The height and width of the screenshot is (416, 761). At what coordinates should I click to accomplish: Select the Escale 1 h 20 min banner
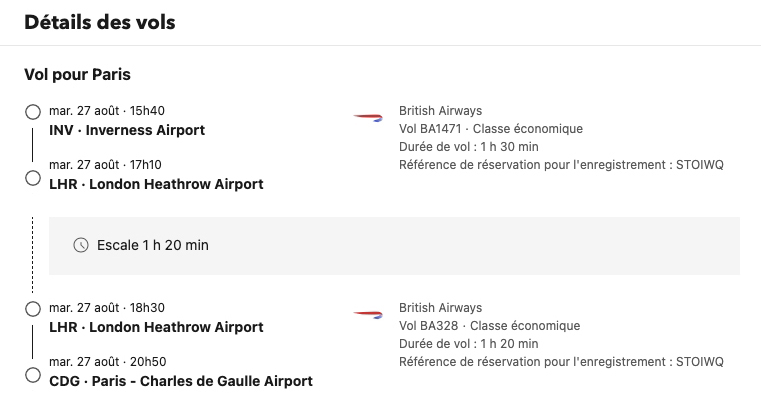[x=394, y=246]
